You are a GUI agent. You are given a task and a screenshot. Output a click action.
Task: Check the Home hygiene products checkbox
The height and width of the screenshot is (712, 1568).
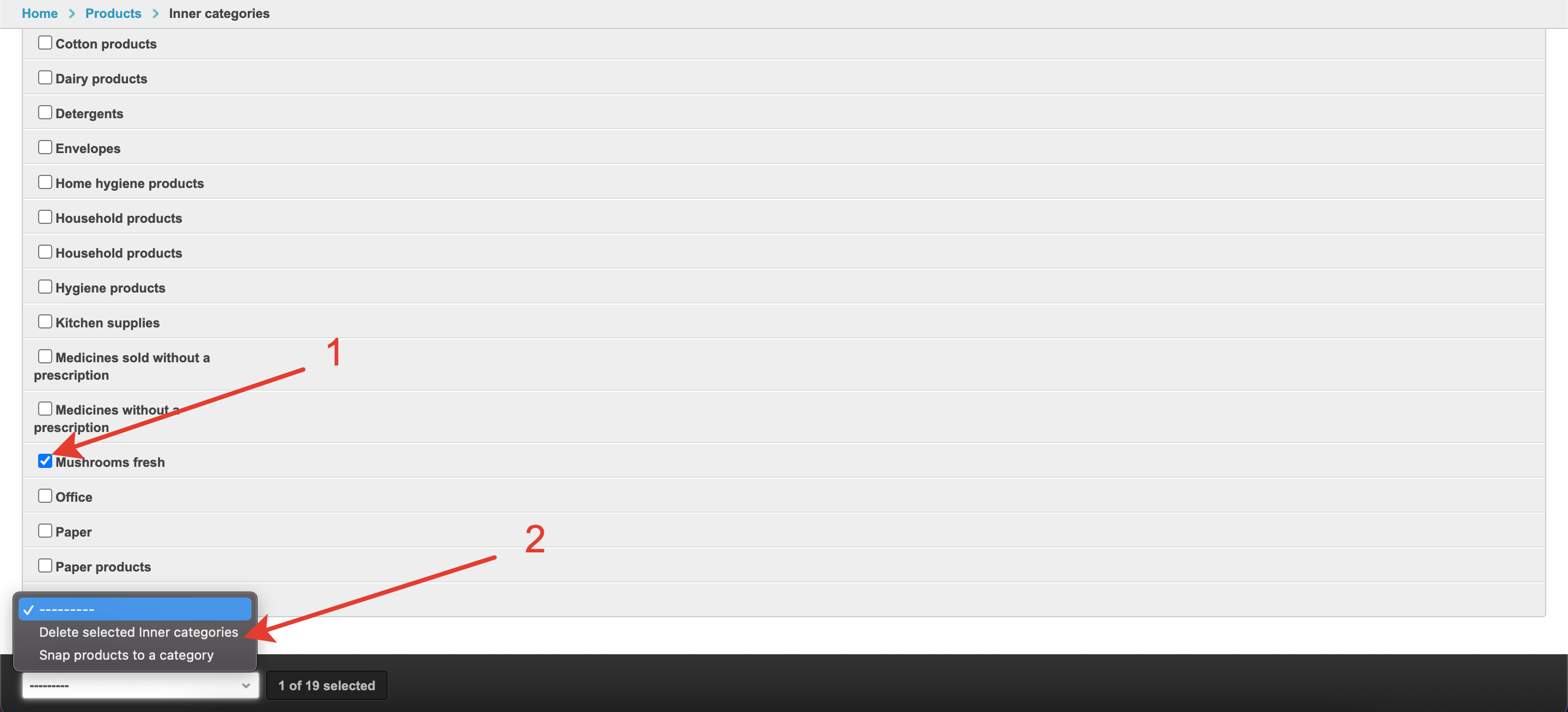pyautogui.click(x=45, y=181)
